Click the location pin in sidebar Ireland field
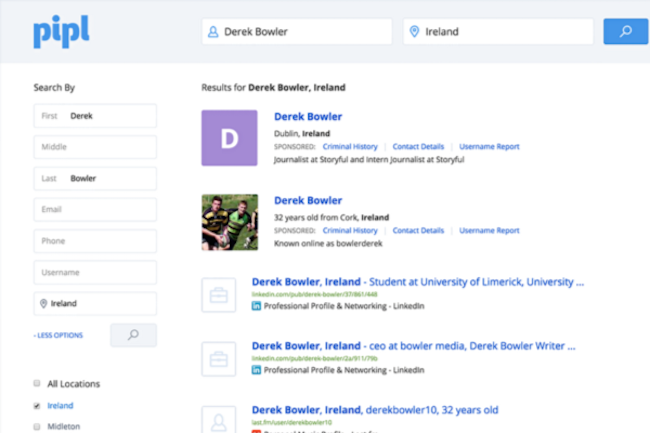Screen dimensions: 650x433 (43, 304)
